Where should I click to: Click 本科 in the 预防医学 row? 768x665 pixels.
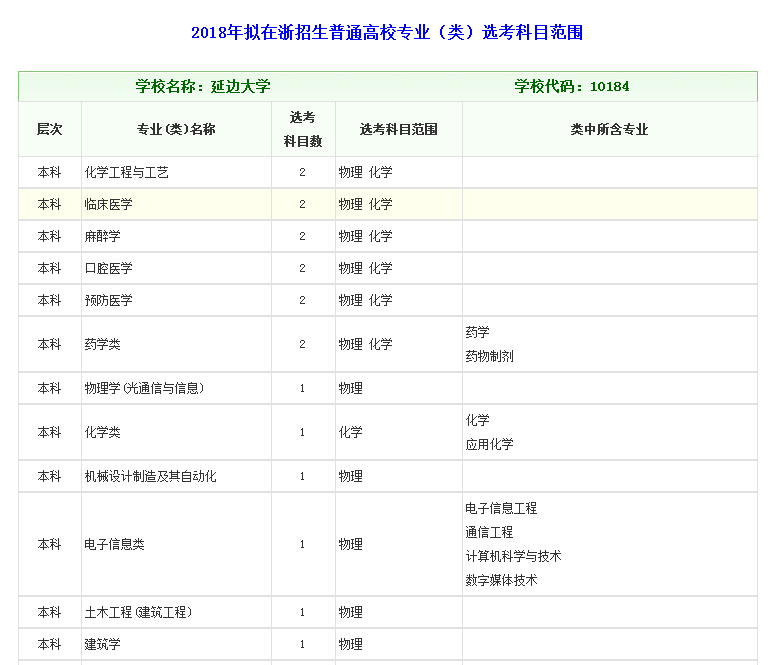[x=49, y=300]
